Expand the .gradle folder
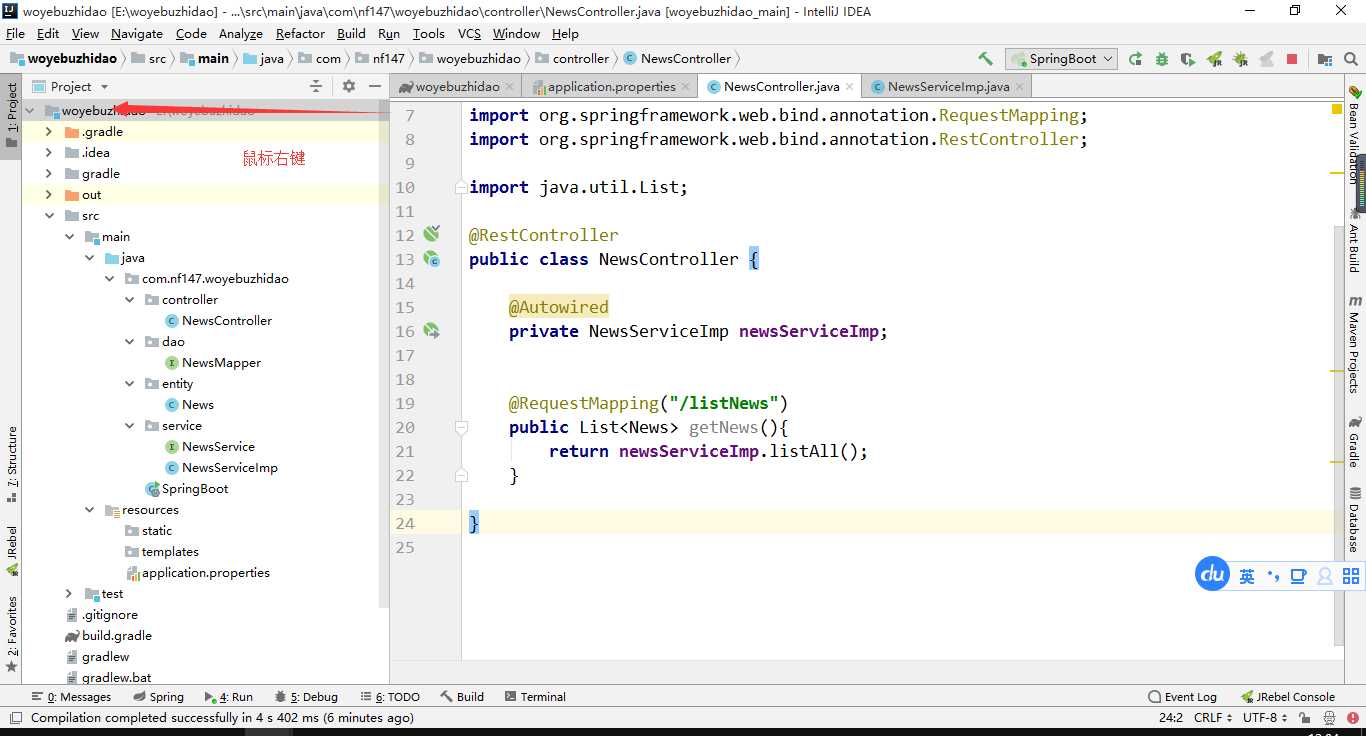 49,132
